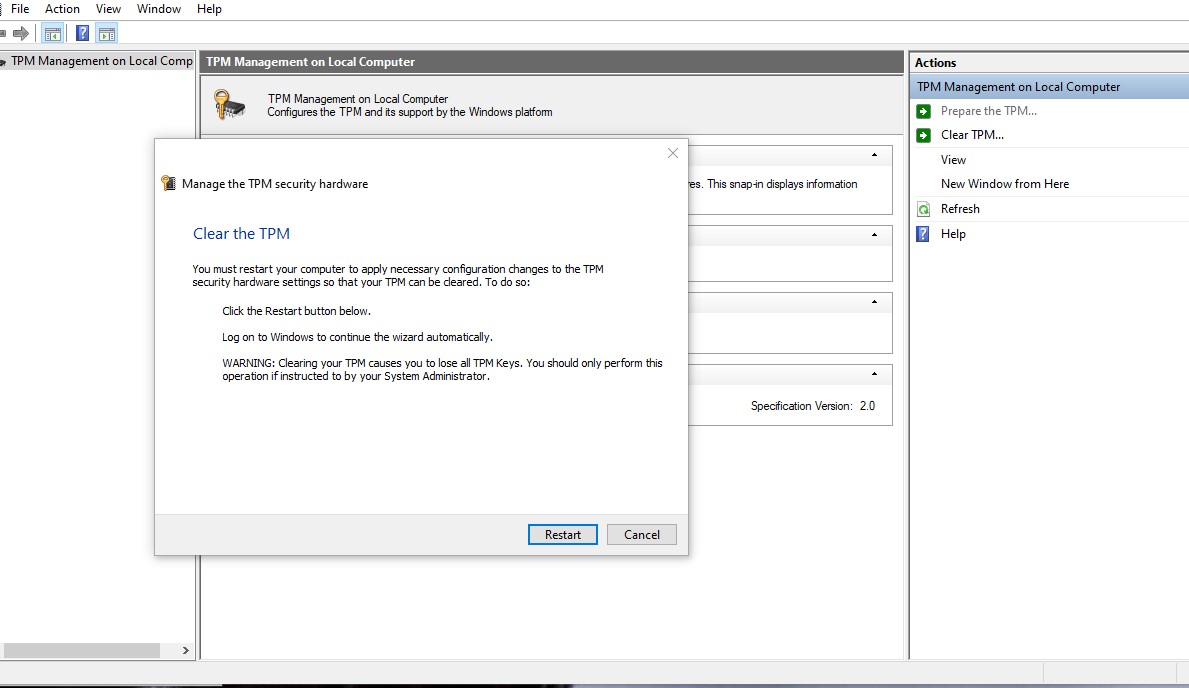Image resolution: width=1189 pixels, height=688 pixels.
Task: Select New Window from Here action
Action: point(1004,184)
